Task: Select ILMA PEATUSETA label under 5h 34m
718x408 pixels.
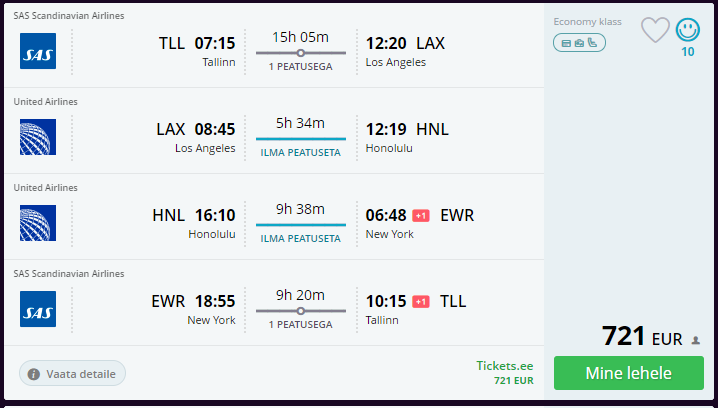Action: click(x=300, y=153)
